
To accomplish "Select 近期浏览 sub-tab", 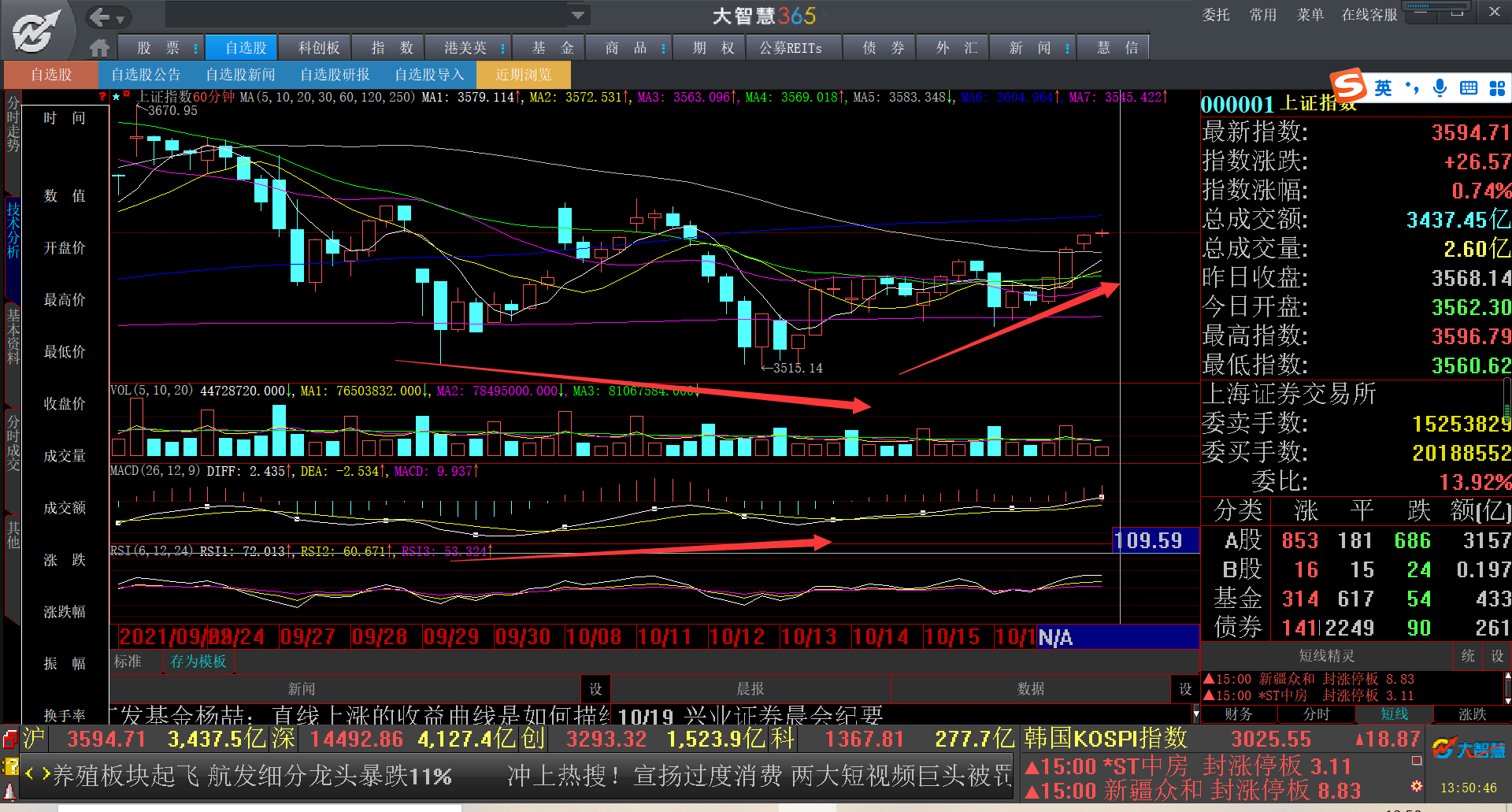I will [524, 75].
